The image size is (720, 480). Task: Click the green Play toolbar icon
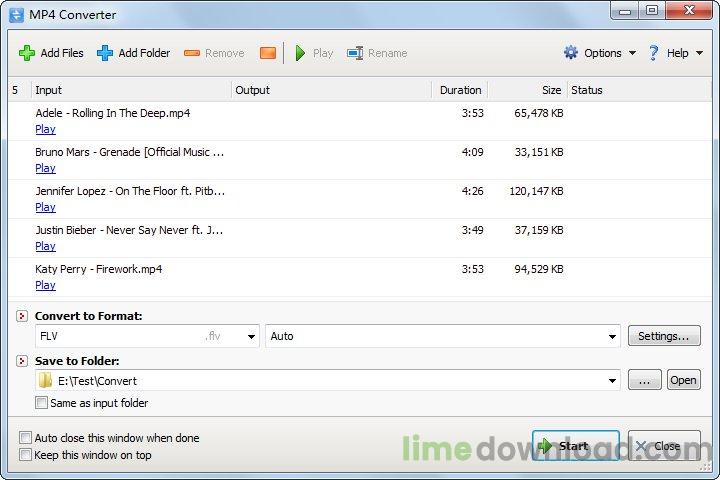300,53
